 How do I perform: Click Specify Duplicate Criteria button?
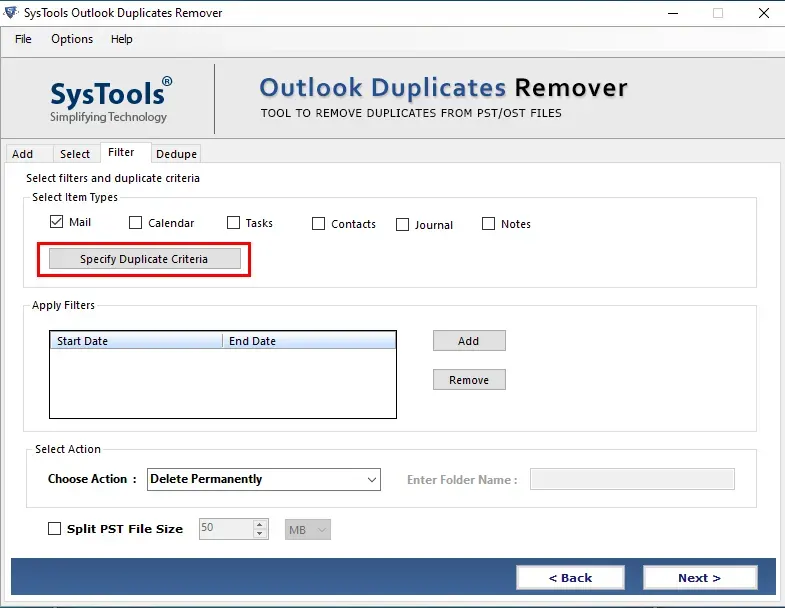point(145,259)
